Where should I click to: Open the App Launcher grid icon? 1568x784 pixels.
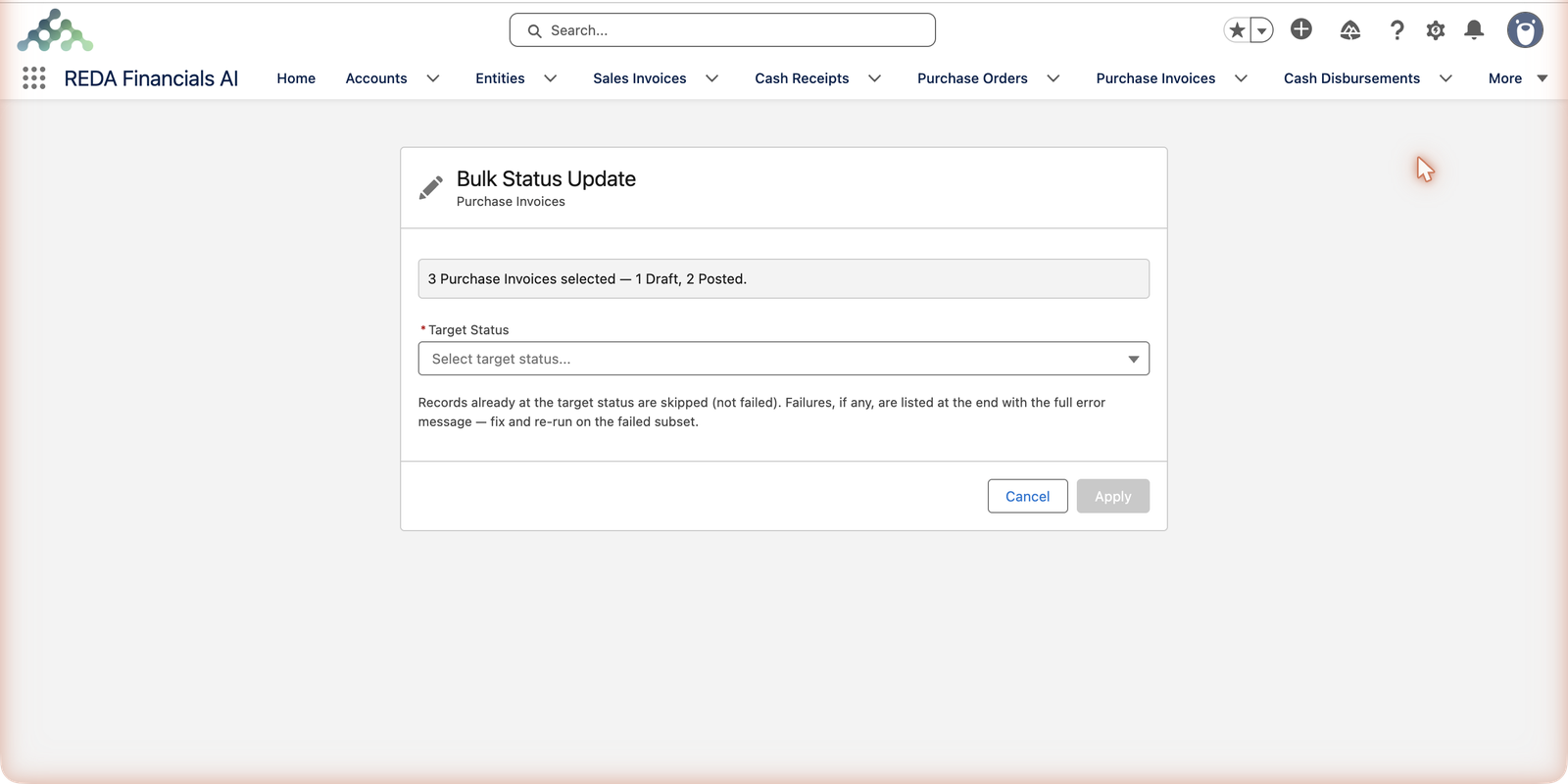(34, 78)
